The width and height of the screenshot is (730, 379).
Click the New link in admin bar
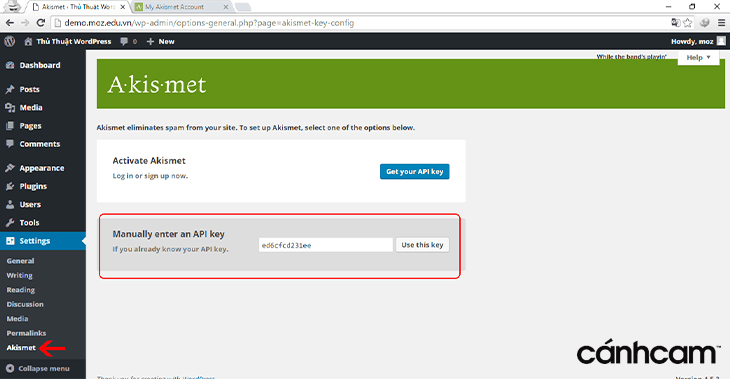click(166, 41)
